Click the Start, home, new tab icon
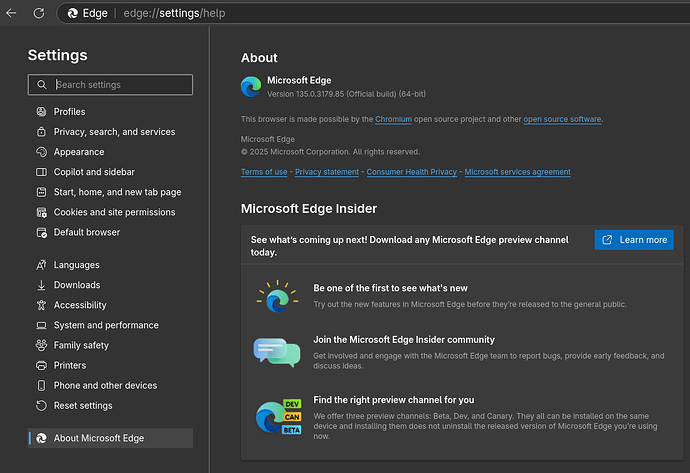This screenshot has width=690, height=473. coord(41,192)
